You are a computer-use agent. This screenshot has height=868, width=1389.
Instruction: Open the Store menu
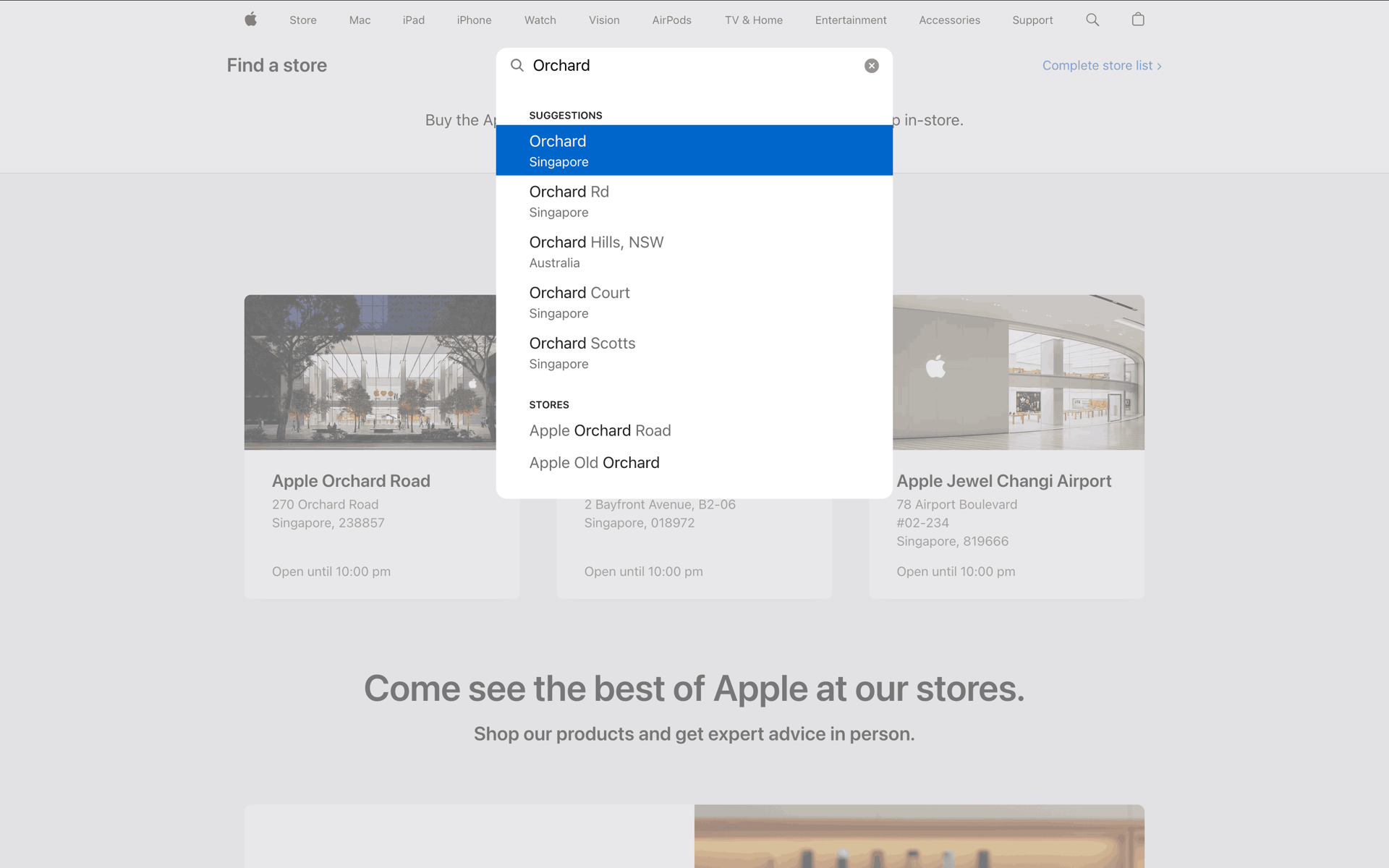coord(303,20)
